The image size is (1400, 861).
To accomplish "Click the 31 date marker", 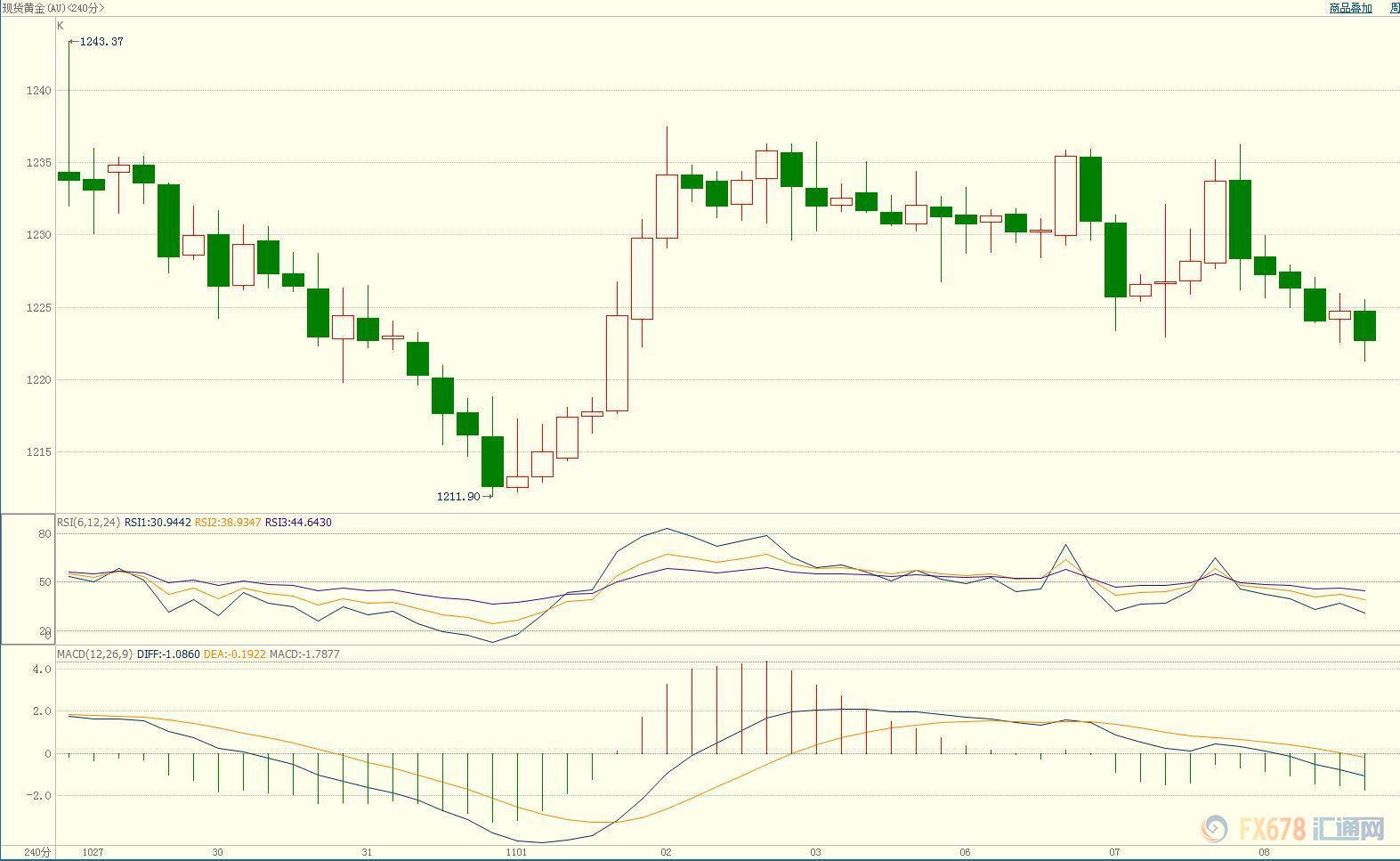I will [x=368, y=852].
